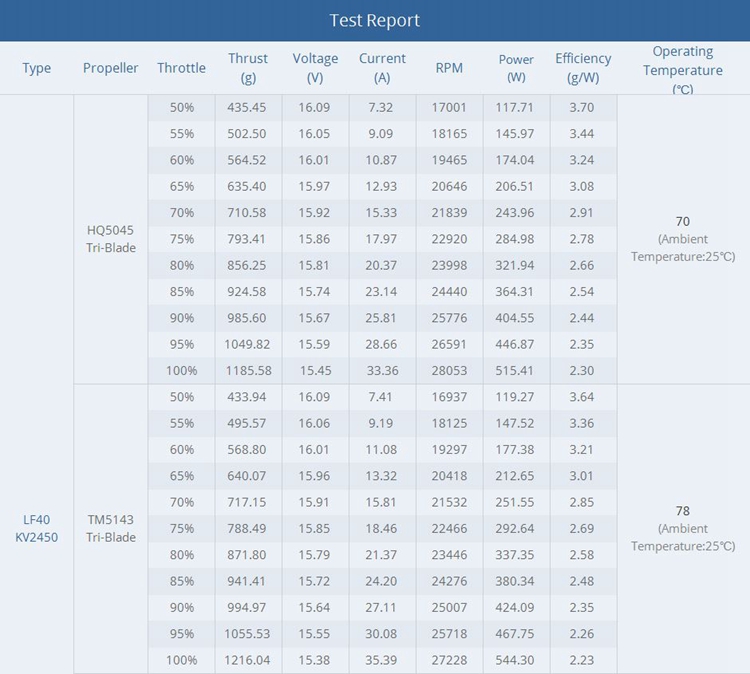The image size is (750, 674).
Task: Click the Power (W) column header
Action: click(x=516, y=69)
